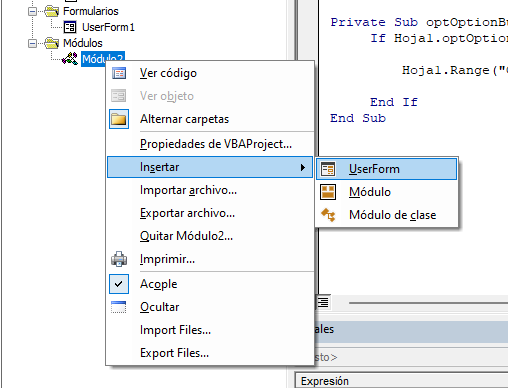Click the If Hoja1.optOption code line
The height and width of the screenshot is (388, 508).
pyautogui.click(x=439, y=38)
